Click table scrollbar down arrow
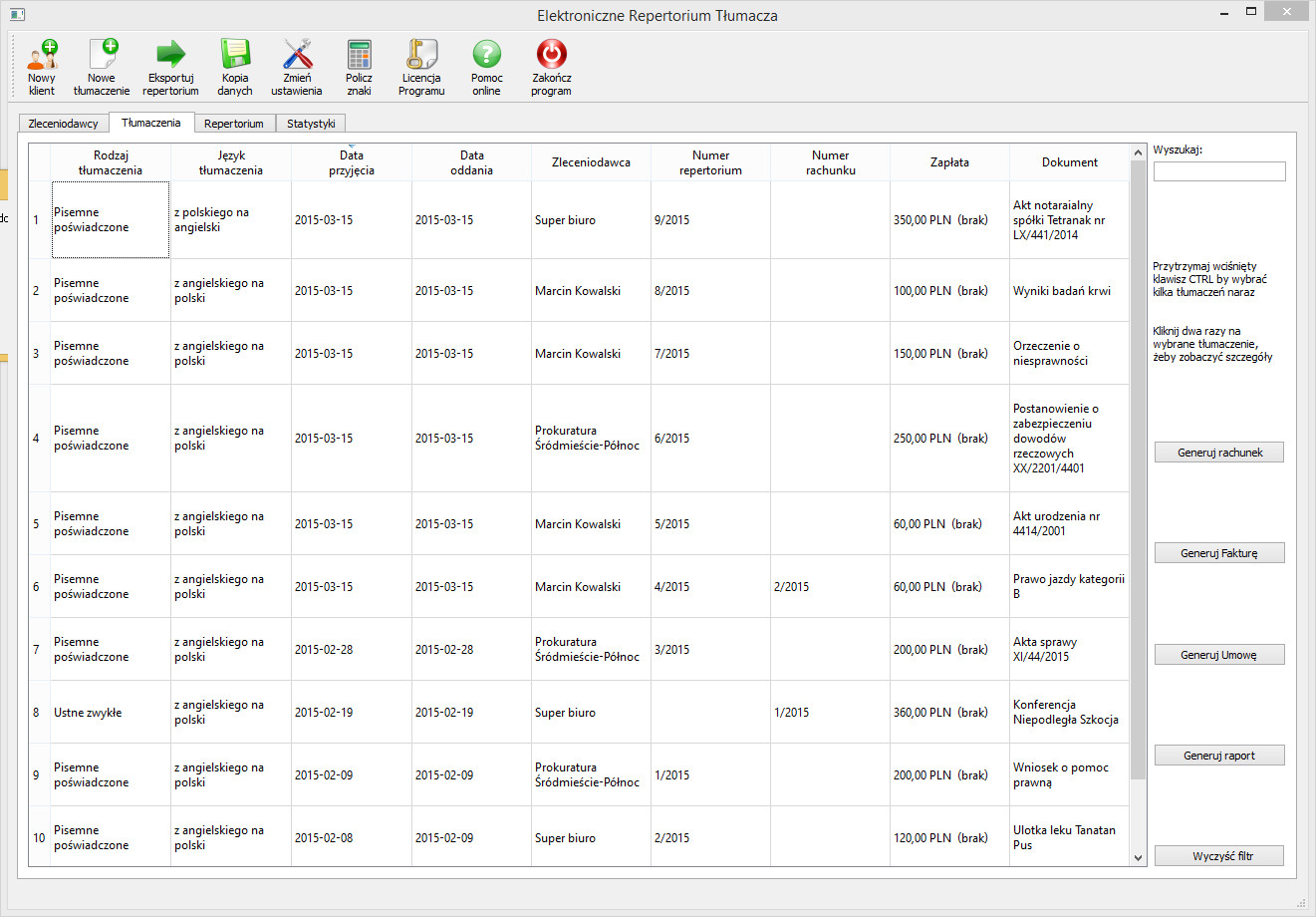This screenshot has height=917, width=1316. click(x=1139, y=857)
